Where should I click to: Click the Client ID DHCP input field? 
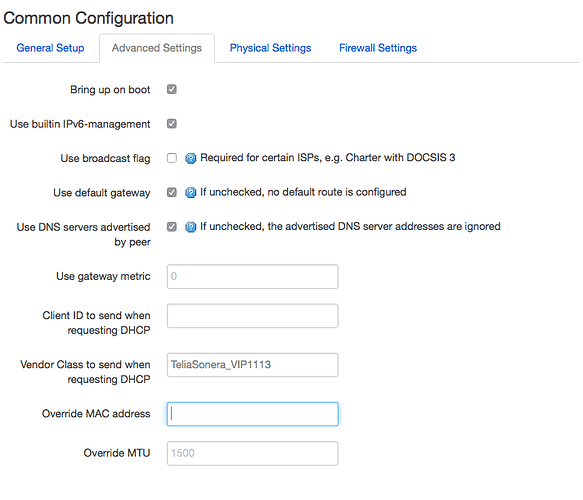tap(252, 316)
